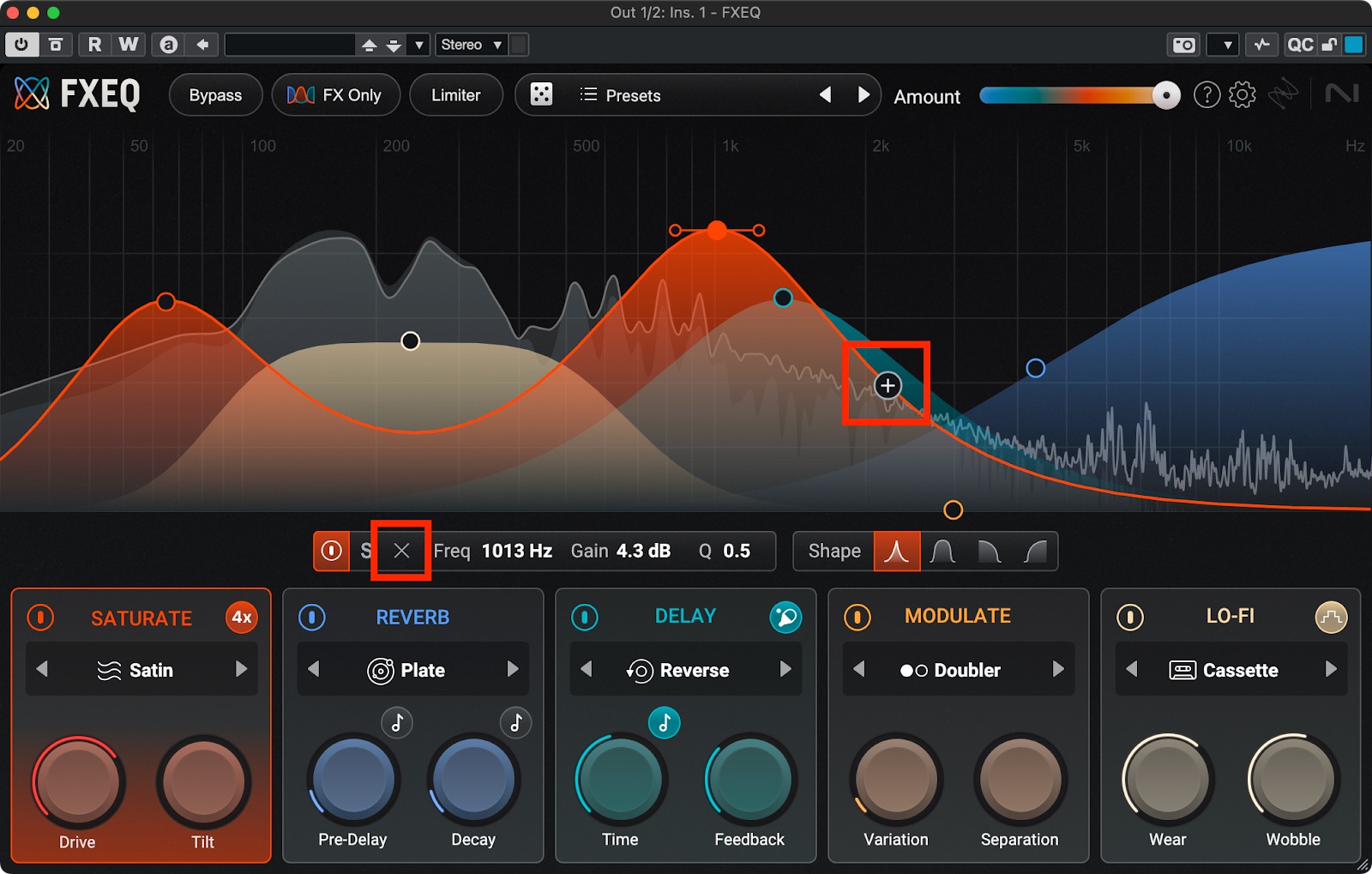Toggle the DELAY module power

point(585,618)
